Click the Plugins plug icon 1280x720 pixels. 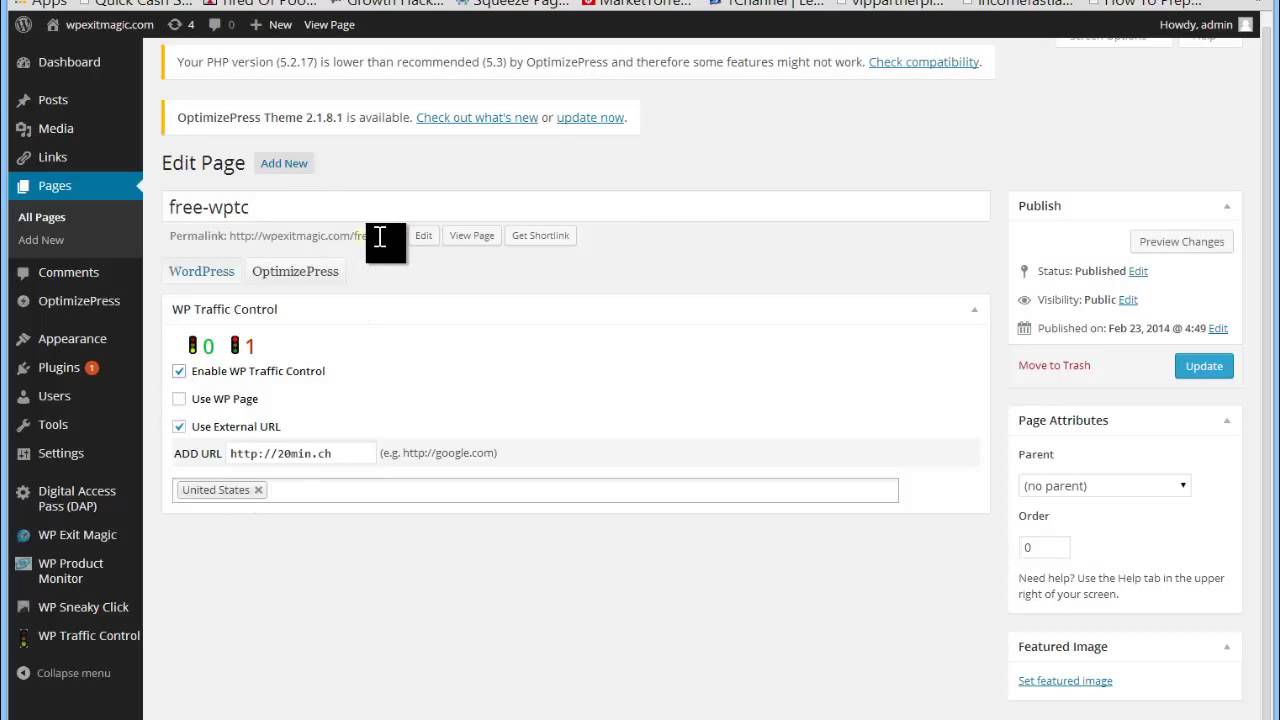[x=24, y=367]
